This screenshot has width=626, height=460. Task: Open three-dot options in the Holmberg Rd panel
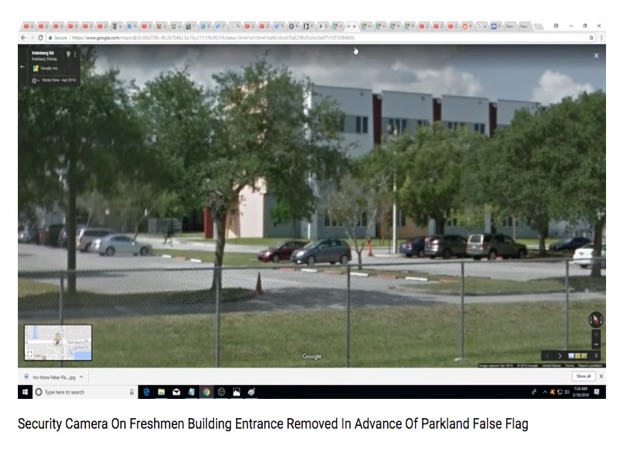click(x=75, y=54)
